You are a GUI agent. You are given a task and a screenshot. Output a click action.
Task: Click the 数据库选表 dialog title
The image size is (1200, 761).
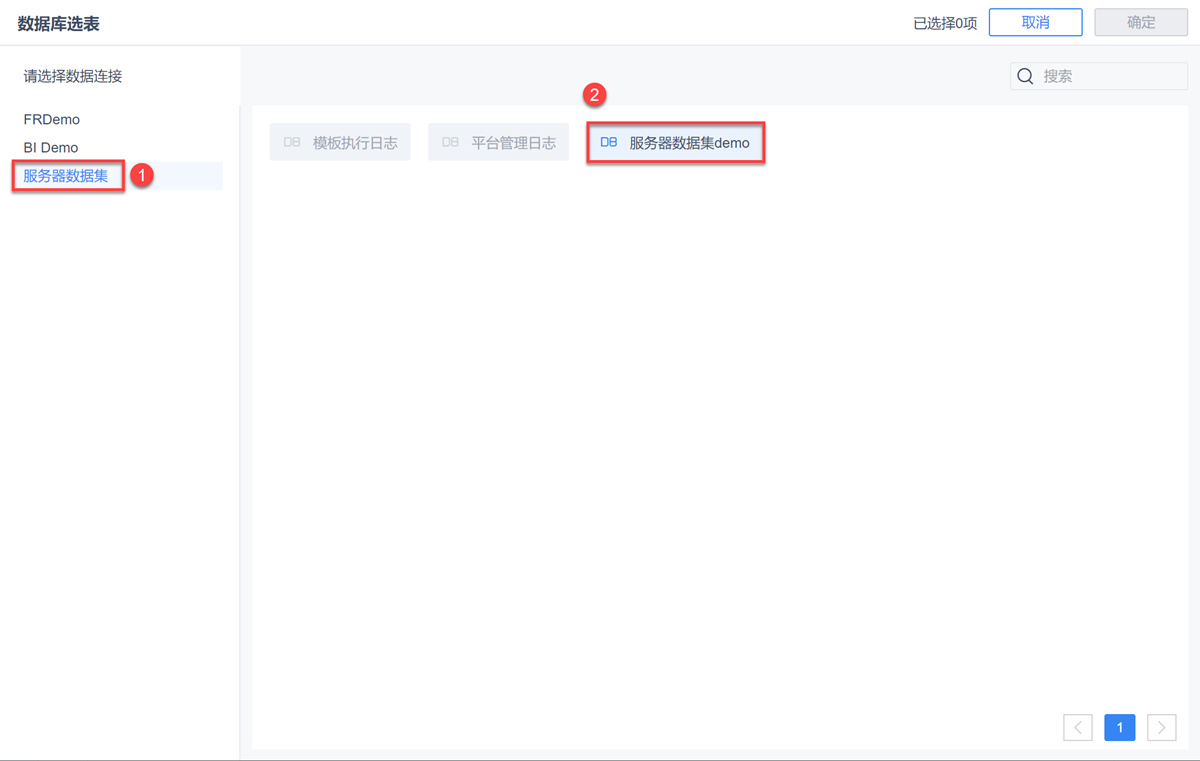tap(59, 23)
